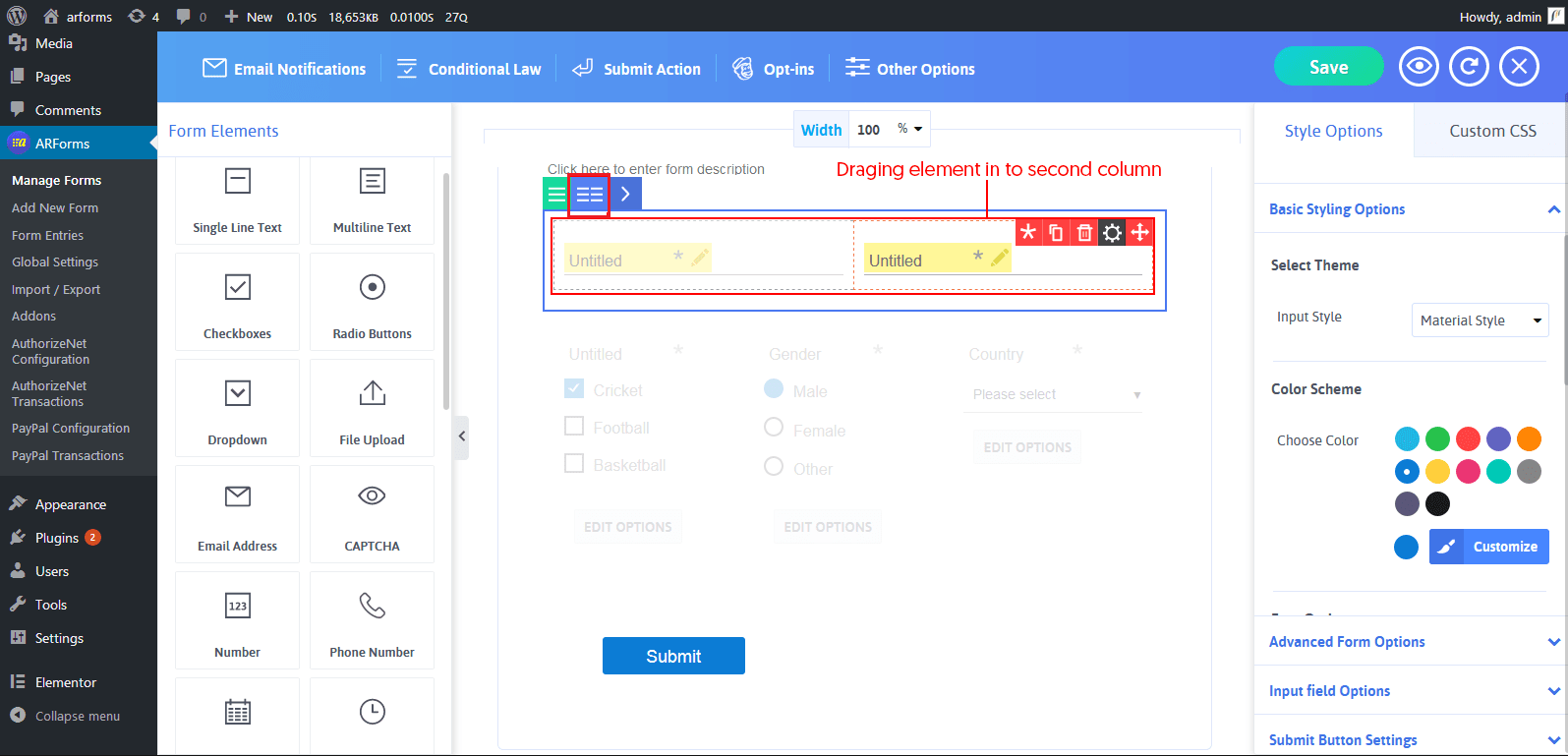1568x756 pixels.
Task: Open the Input Style dropdown
Action: [1480, 320]
